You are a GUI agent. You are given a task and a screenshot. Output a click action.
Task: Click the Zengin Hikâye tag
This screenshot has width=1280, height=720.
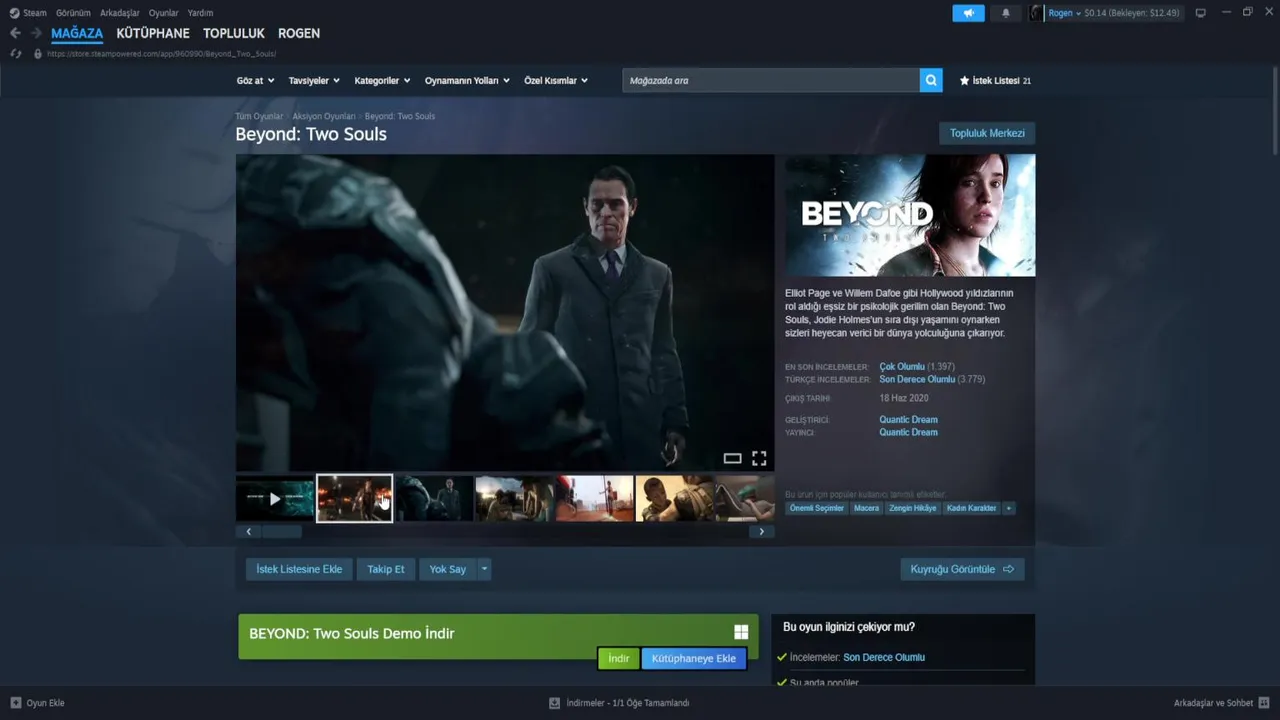(x=913, y=508)
